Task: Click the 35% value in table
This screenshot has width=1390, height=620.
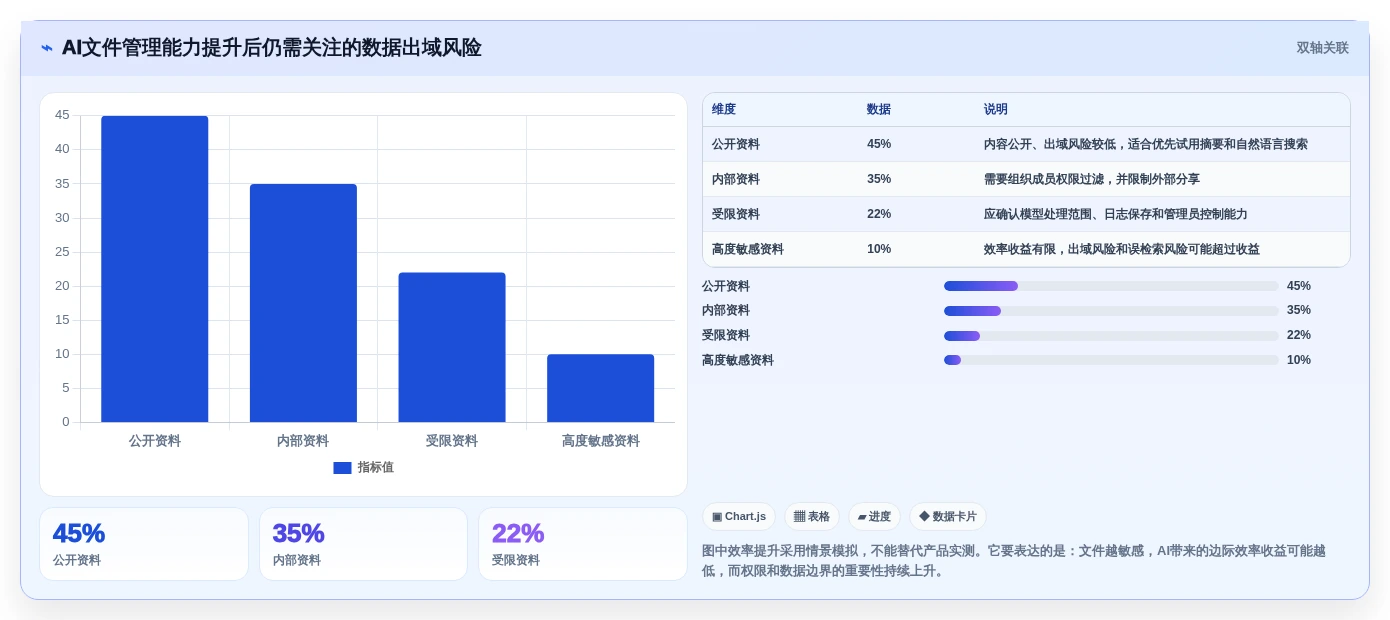Action: click(x=879, y=179)
